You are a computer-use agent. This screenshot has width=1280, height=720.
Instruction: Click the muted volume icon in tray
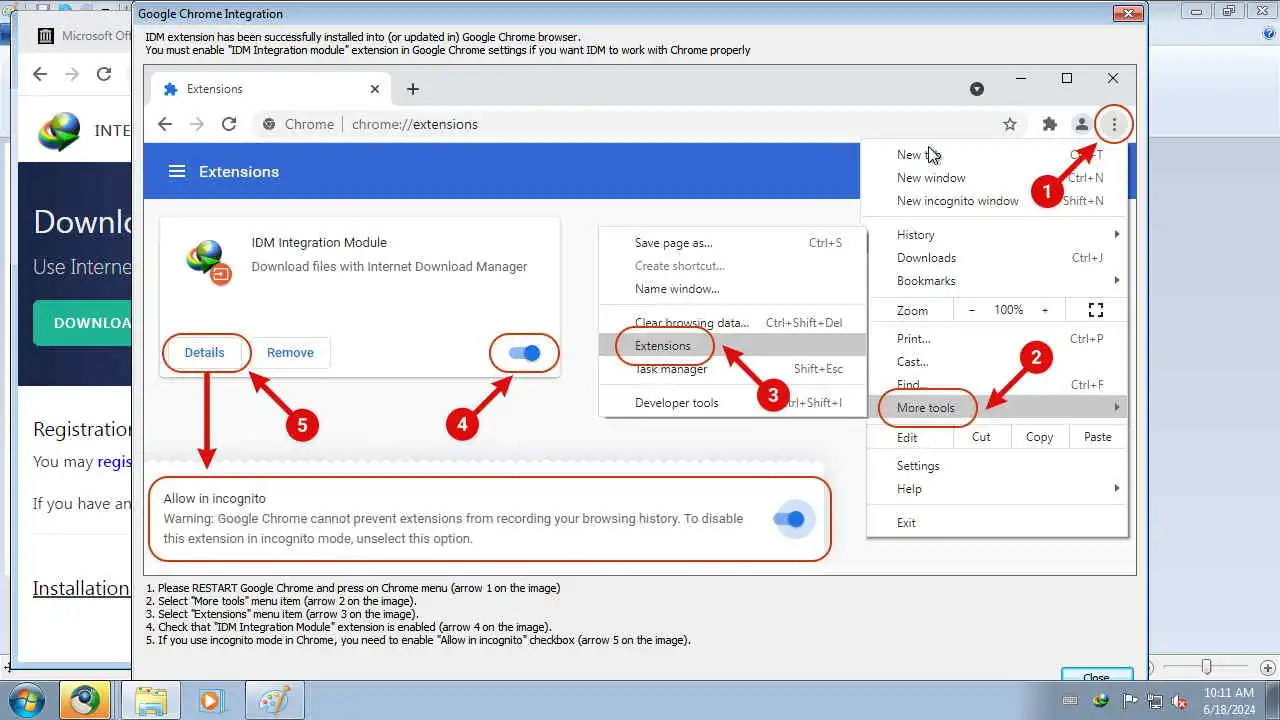point(1180,701)
